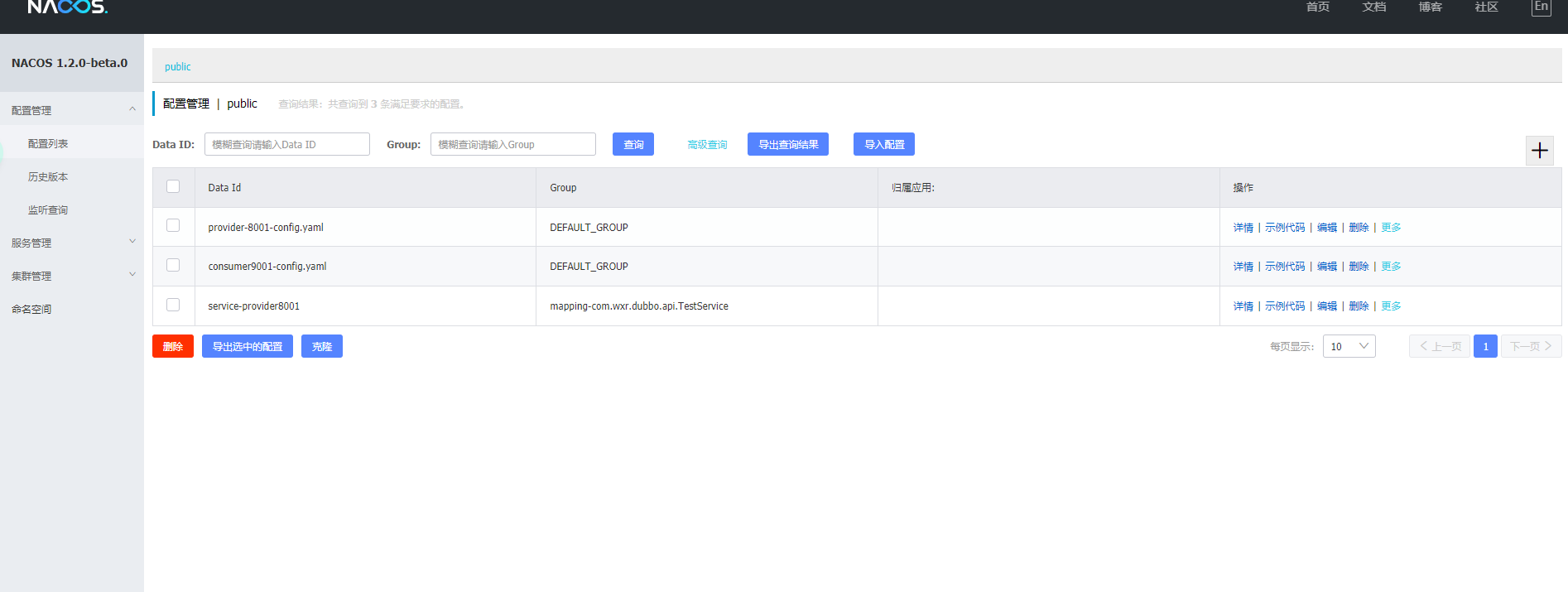Image resolution: width=1568 pixels, height=592 pixels.
Task: Click 编辑 for consumer9001-config.yaml
Action: (x=1327, y=266)
